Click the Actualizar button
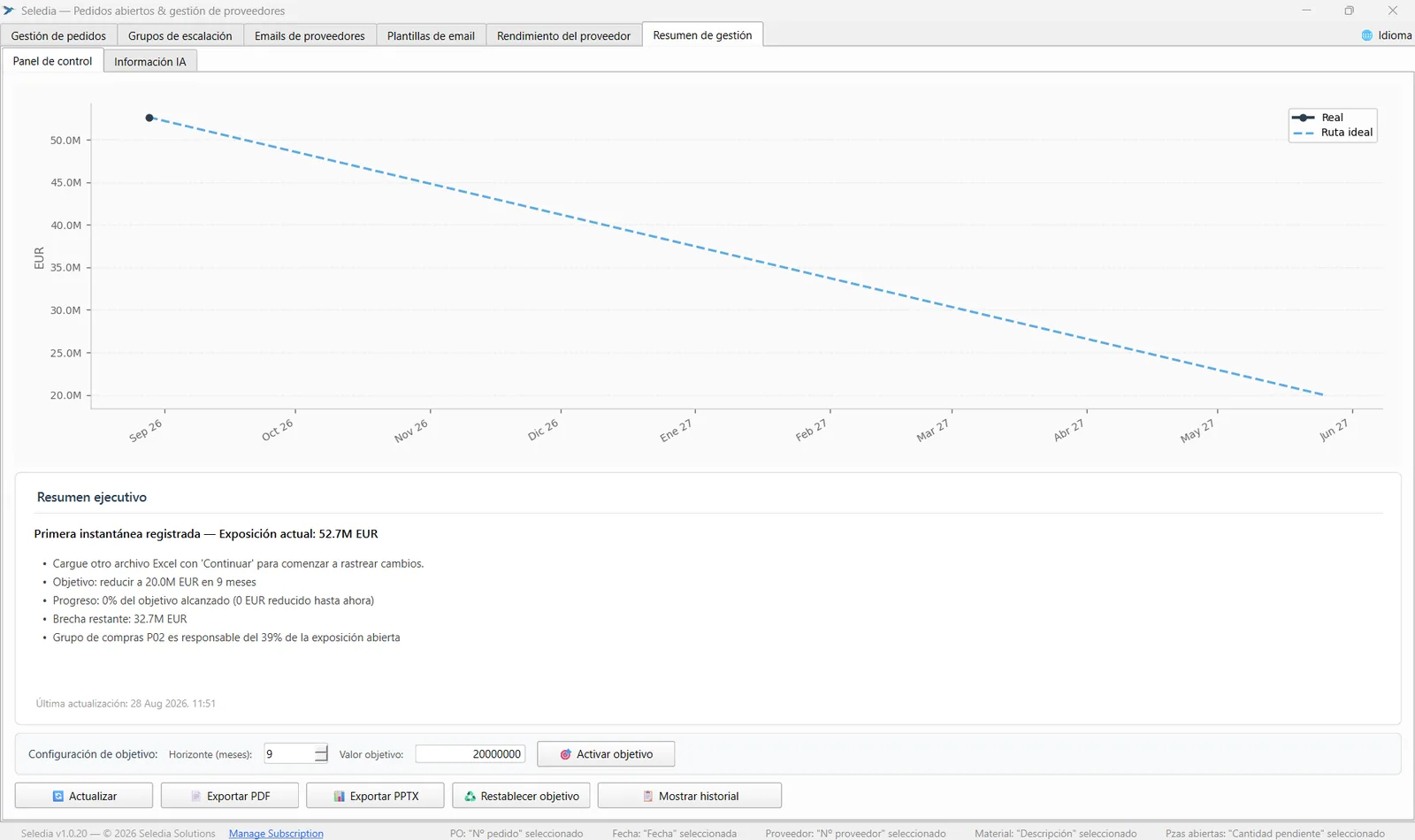 coord(84,796)
